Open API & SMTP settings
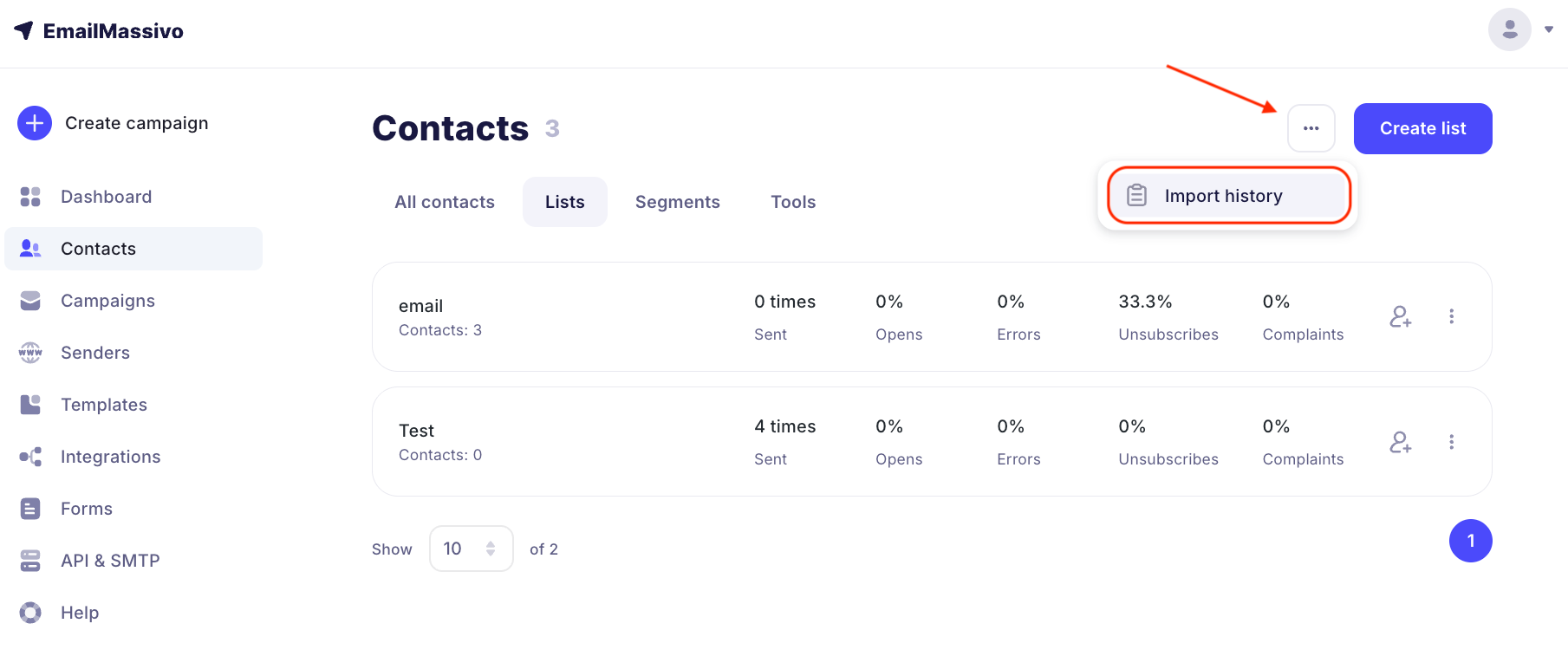The width and height of the screenshot is (1568, 656). coord(109,561)
